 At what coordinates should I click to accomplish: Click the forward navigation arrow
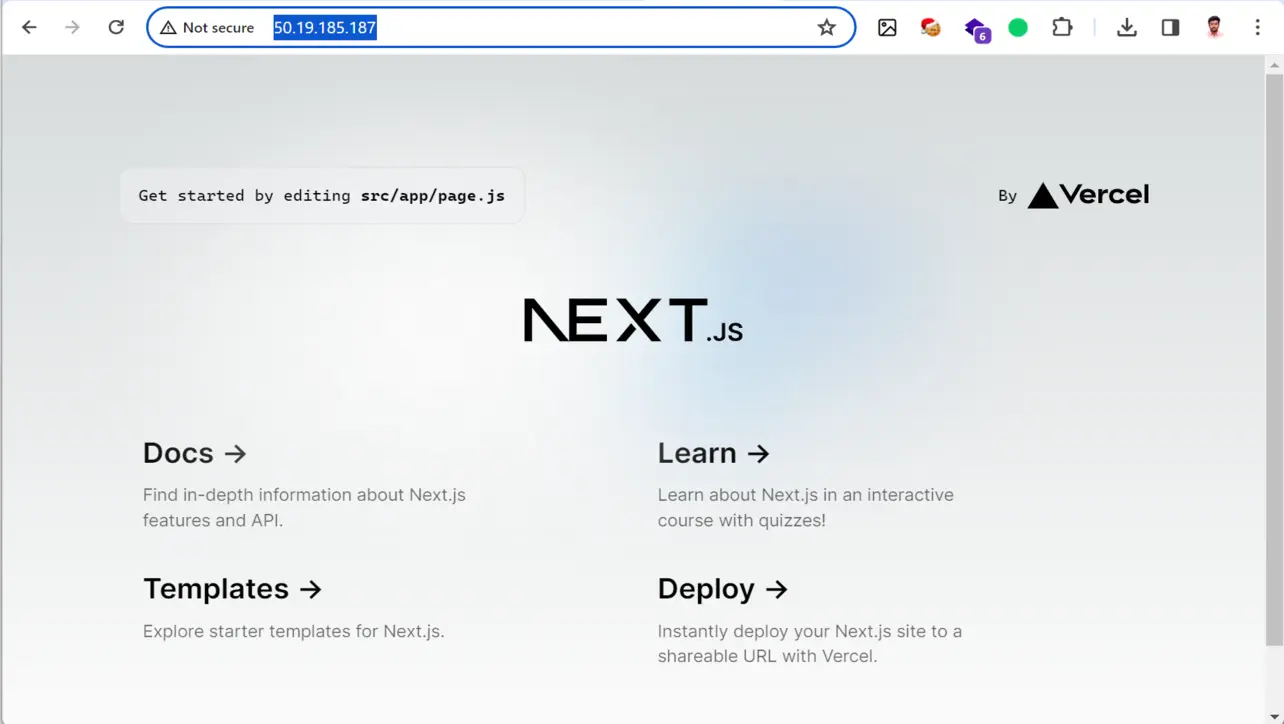point(72,28)
